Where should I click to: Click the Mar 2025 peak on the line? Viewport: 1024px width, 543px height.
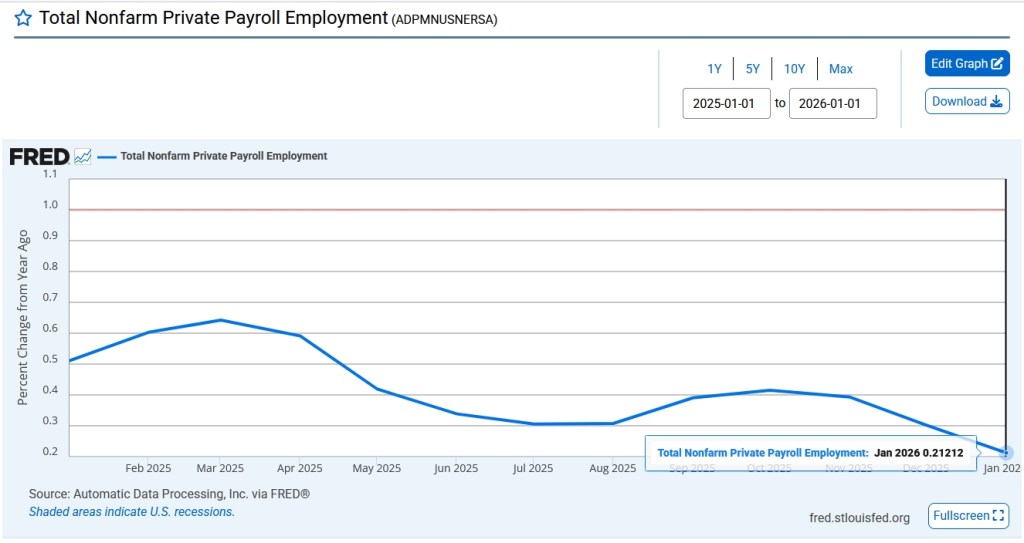[x=220, y=320]
